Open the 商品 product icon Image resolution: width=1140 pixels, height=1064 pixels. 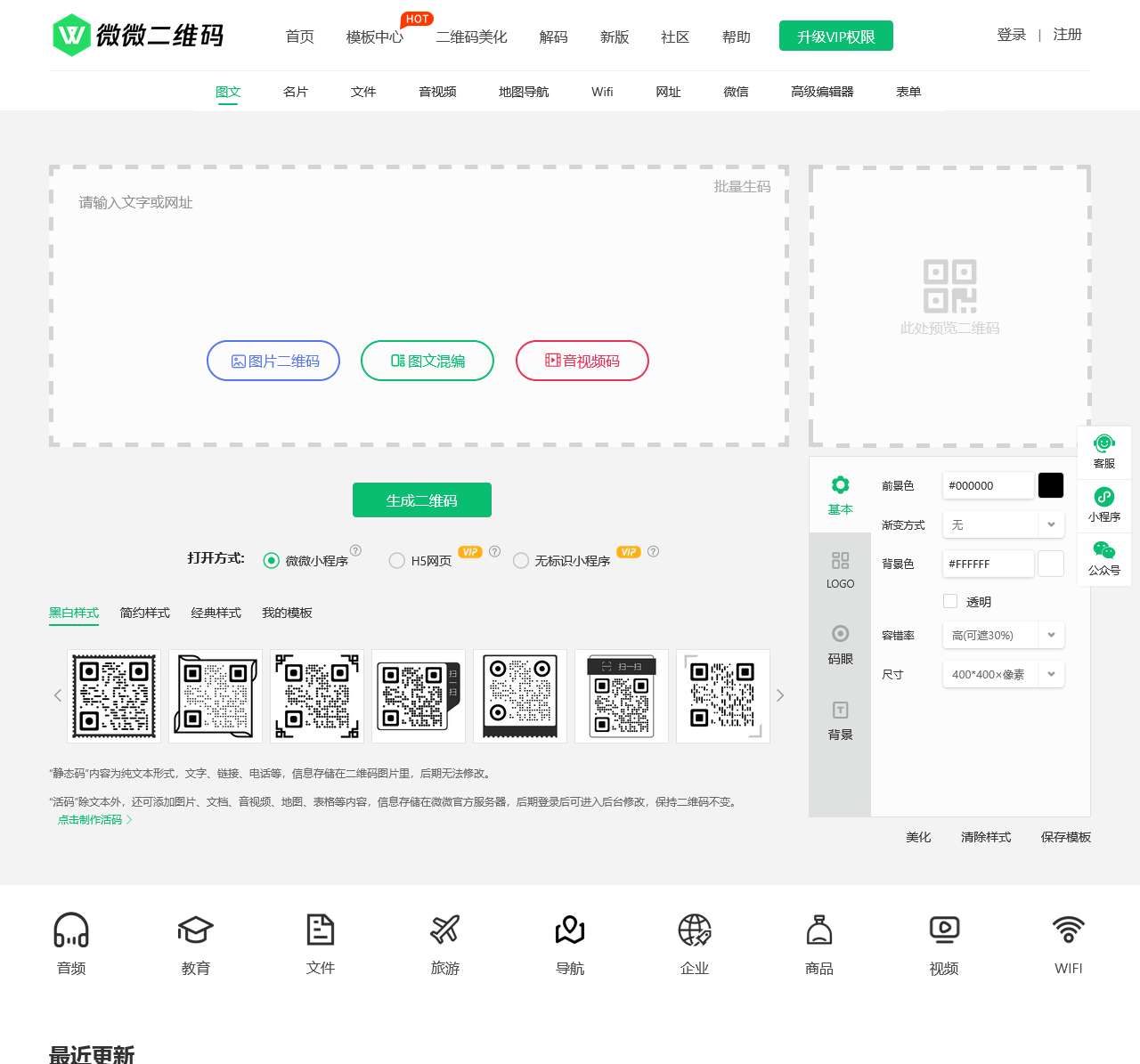tap(819, 930)
